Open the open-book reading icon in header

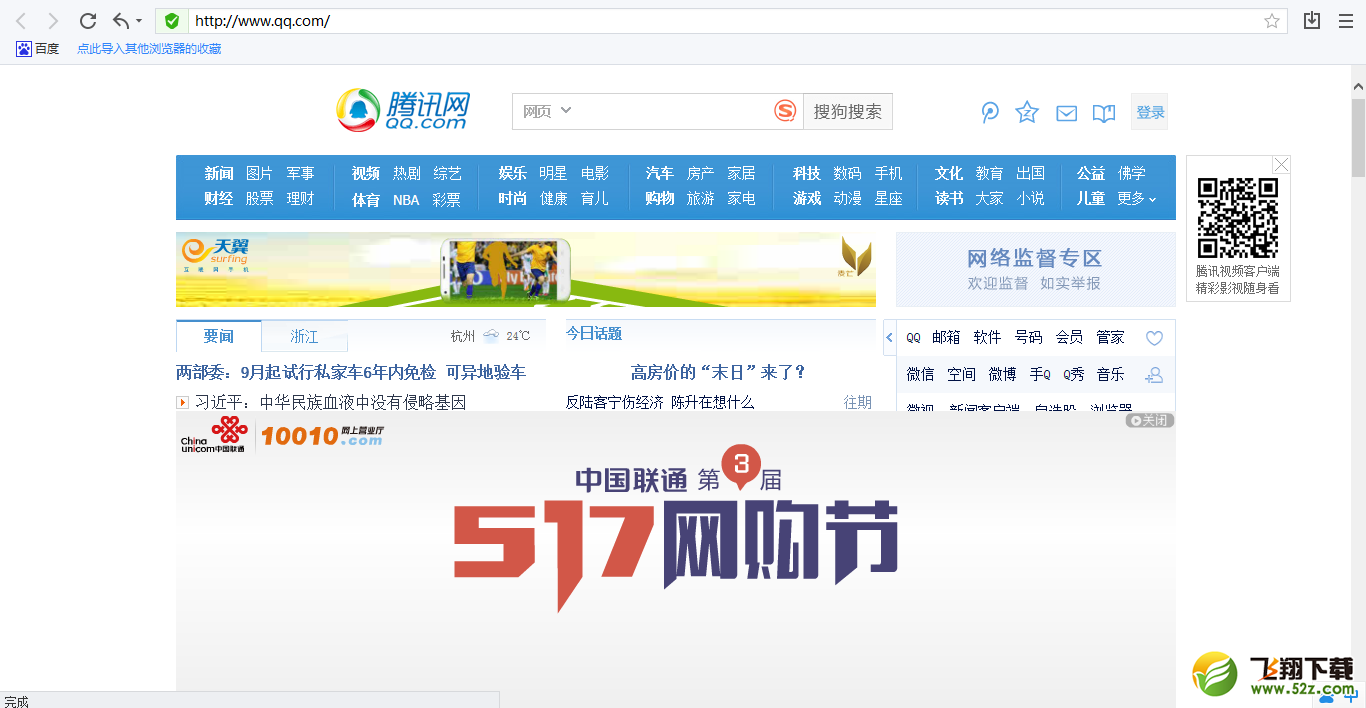1104,113
